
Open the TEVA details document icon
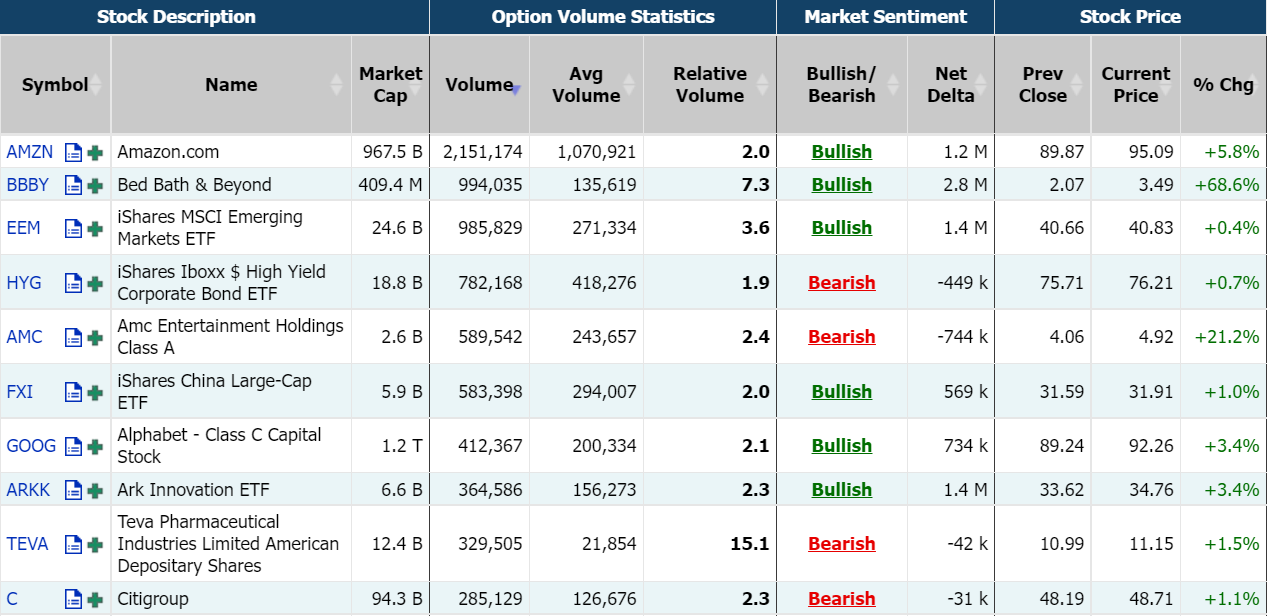click(73, 545)
